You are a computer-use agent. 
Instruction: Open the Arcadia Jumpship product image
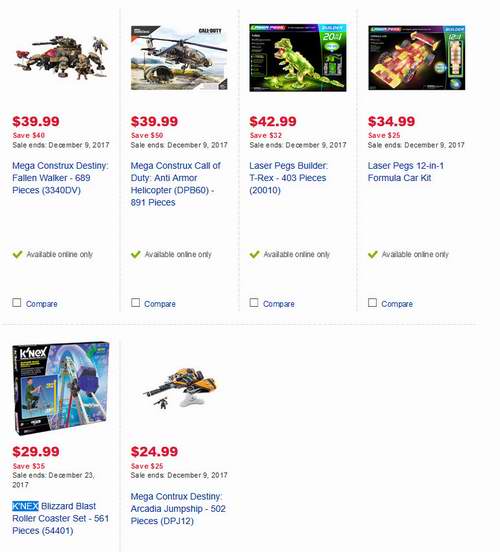[180, 388]
